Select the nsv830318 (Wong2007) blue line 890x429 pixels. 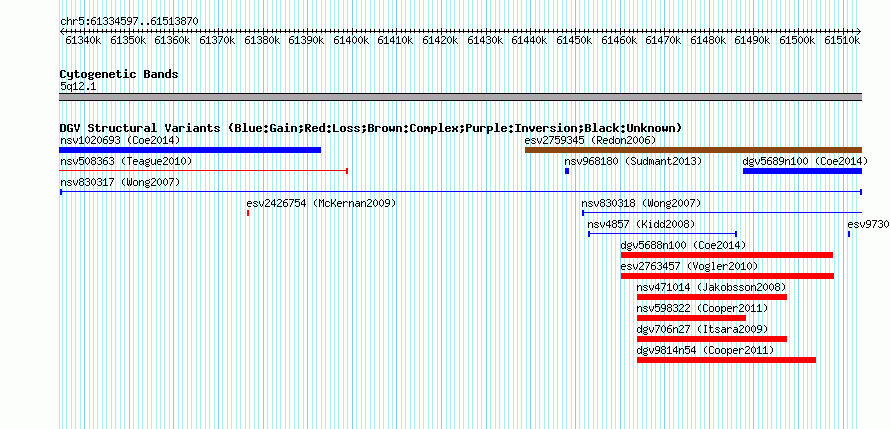pos(722,213)
